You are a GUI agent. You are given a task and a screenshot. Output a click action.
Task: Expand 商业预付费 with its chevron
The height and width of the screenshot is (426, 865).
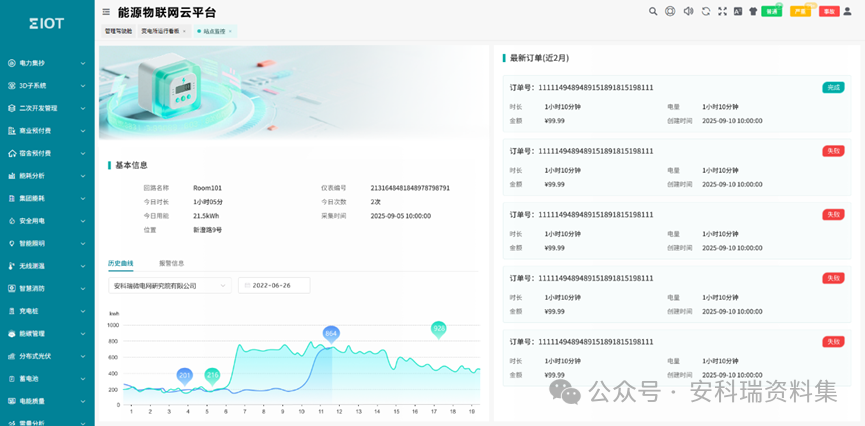point(83,131)
